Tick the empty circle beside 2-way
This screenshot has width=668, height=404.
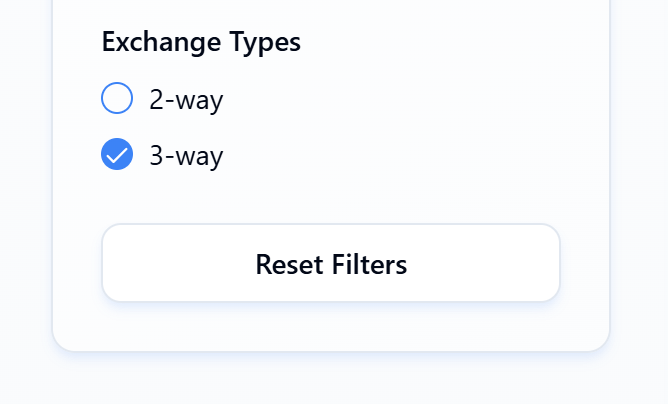[117, 99]
